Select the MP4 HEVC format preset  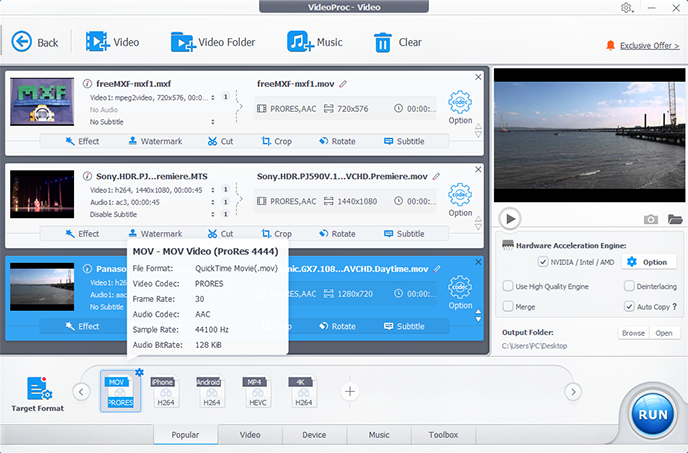coord(258,391)
